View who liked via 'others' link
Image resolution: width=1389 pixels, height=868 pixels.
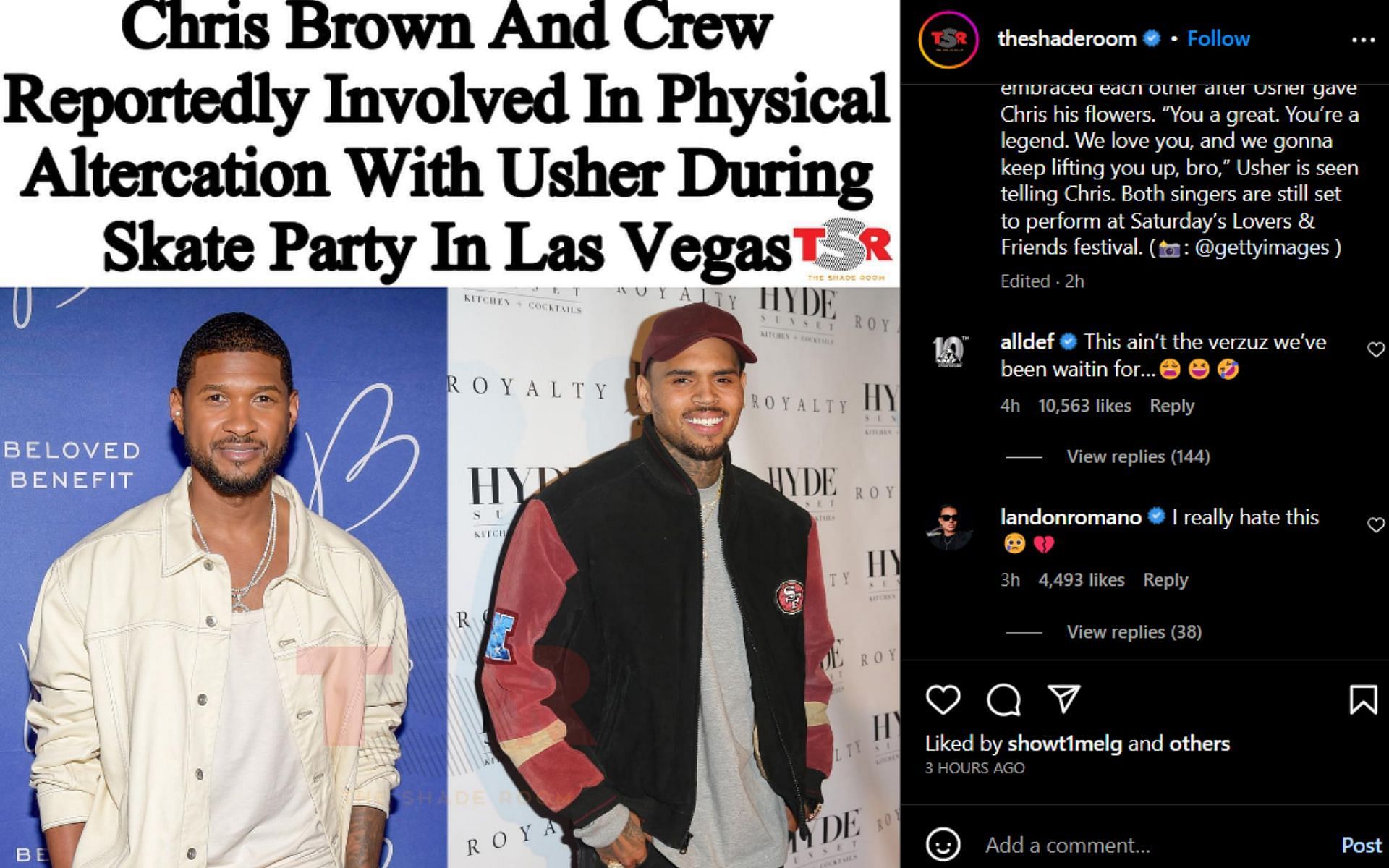click(1199, 744)
